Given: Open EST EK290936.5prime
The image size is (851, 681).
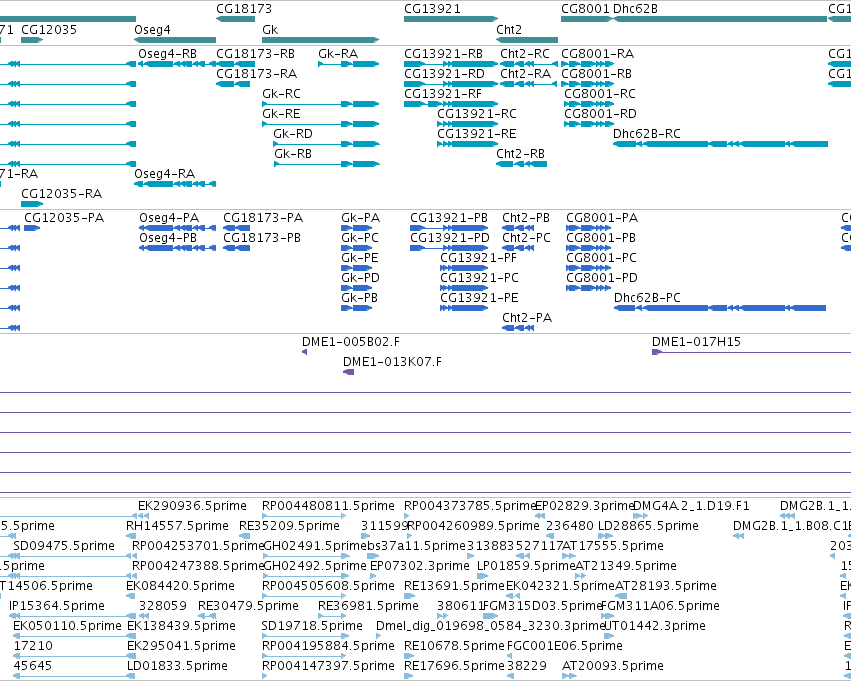Looking at the screenshot, I should pyautogui.click(x=141, y=516).
